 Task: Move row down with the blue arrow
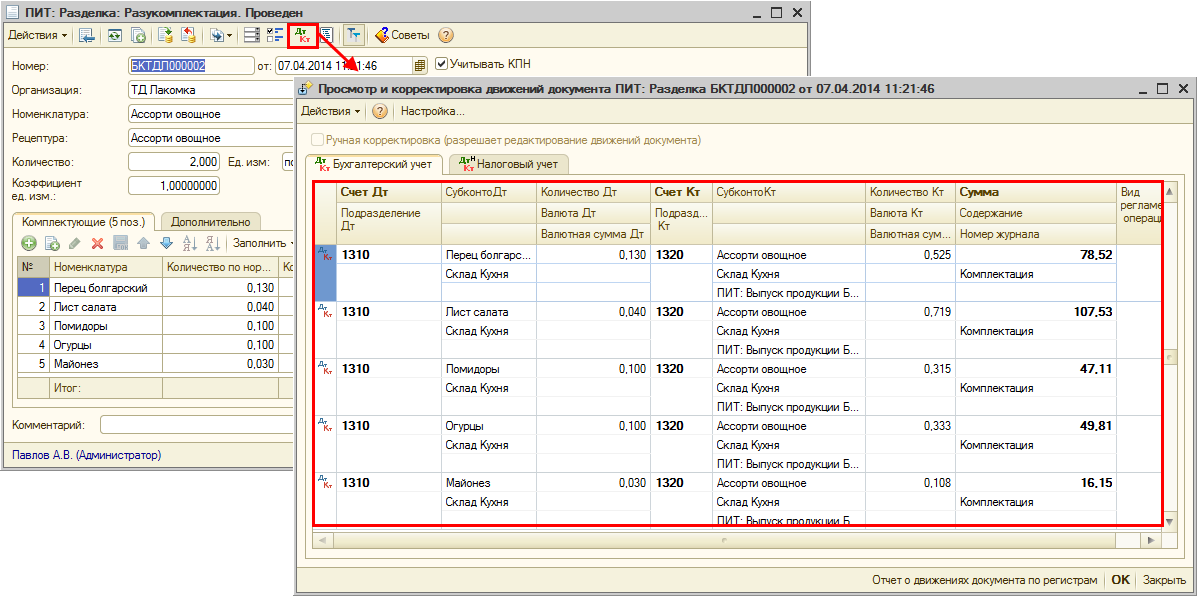166,243
